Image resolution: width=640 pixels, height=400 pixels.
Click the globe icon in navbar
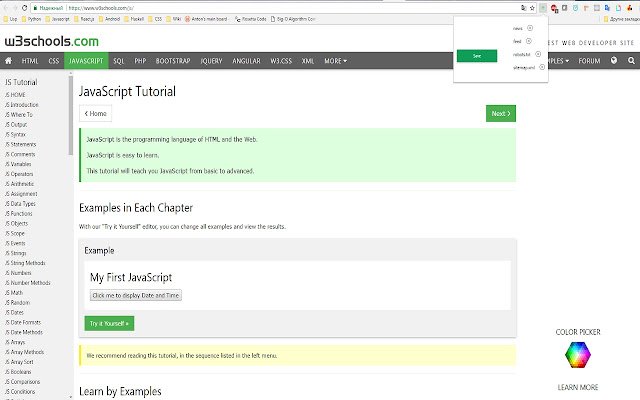pyautogui.click(x=613, y=60)
